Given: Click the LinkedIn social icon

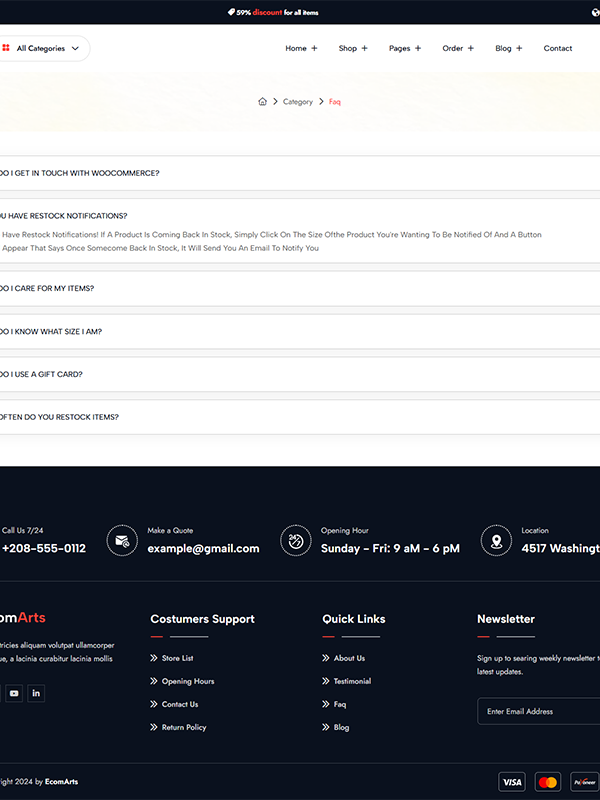Looking at the screenshot, I should (x=36, y=693).
